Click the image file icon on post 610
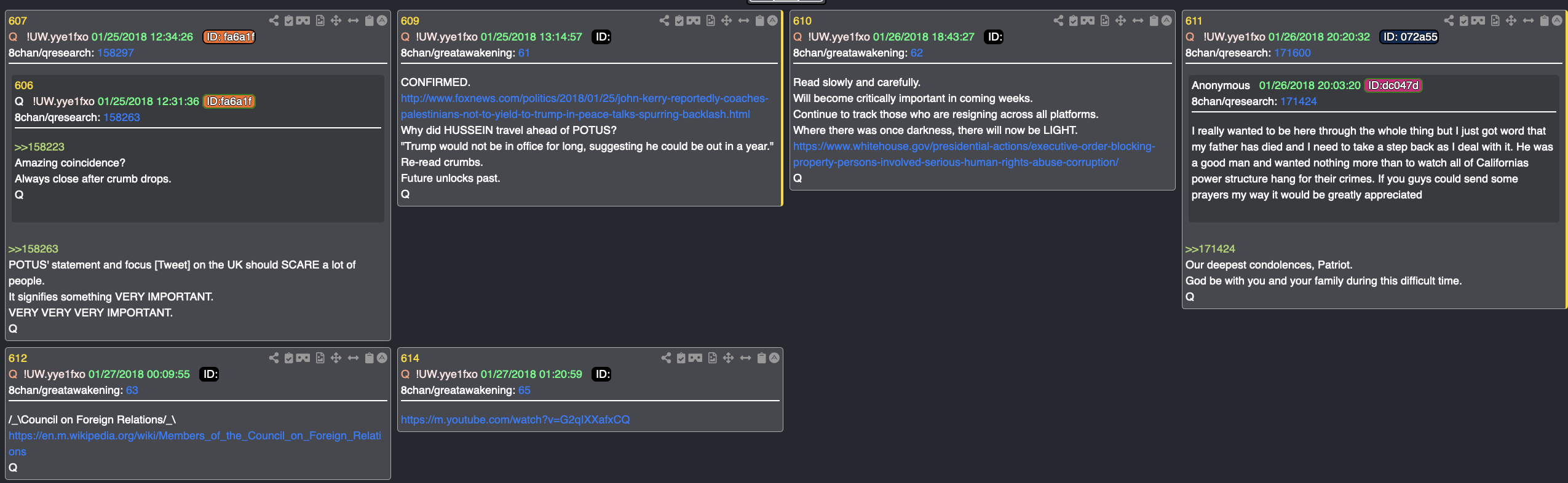This screenshot has width=1568, height=483. point(1104,20)
